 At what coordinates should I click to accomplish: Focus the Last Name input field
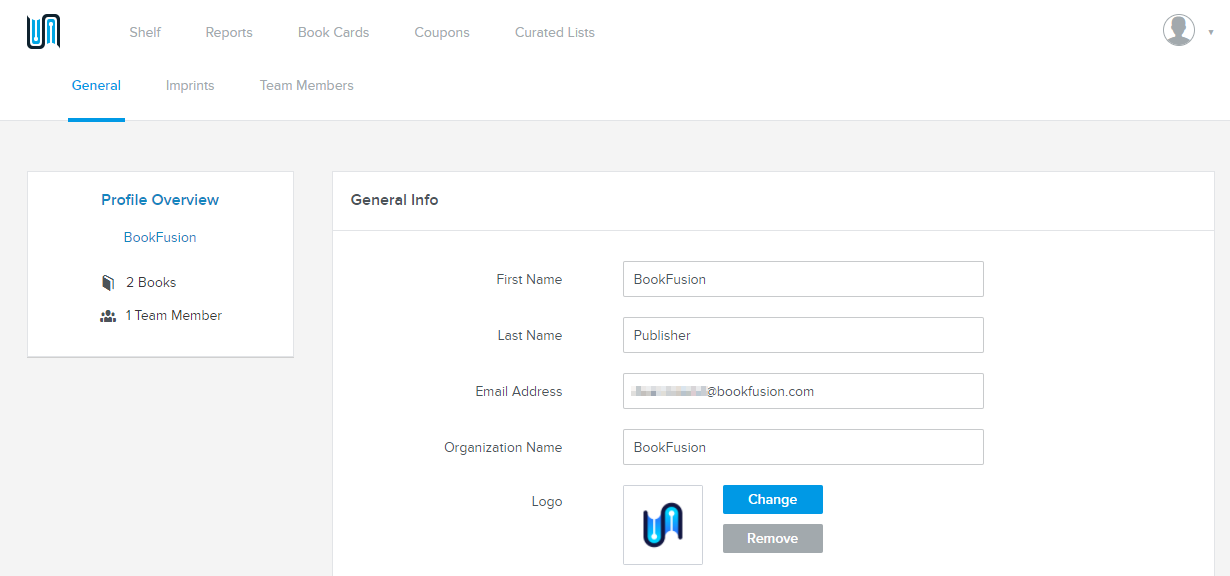pyautogui.click(x=803, y=335)
